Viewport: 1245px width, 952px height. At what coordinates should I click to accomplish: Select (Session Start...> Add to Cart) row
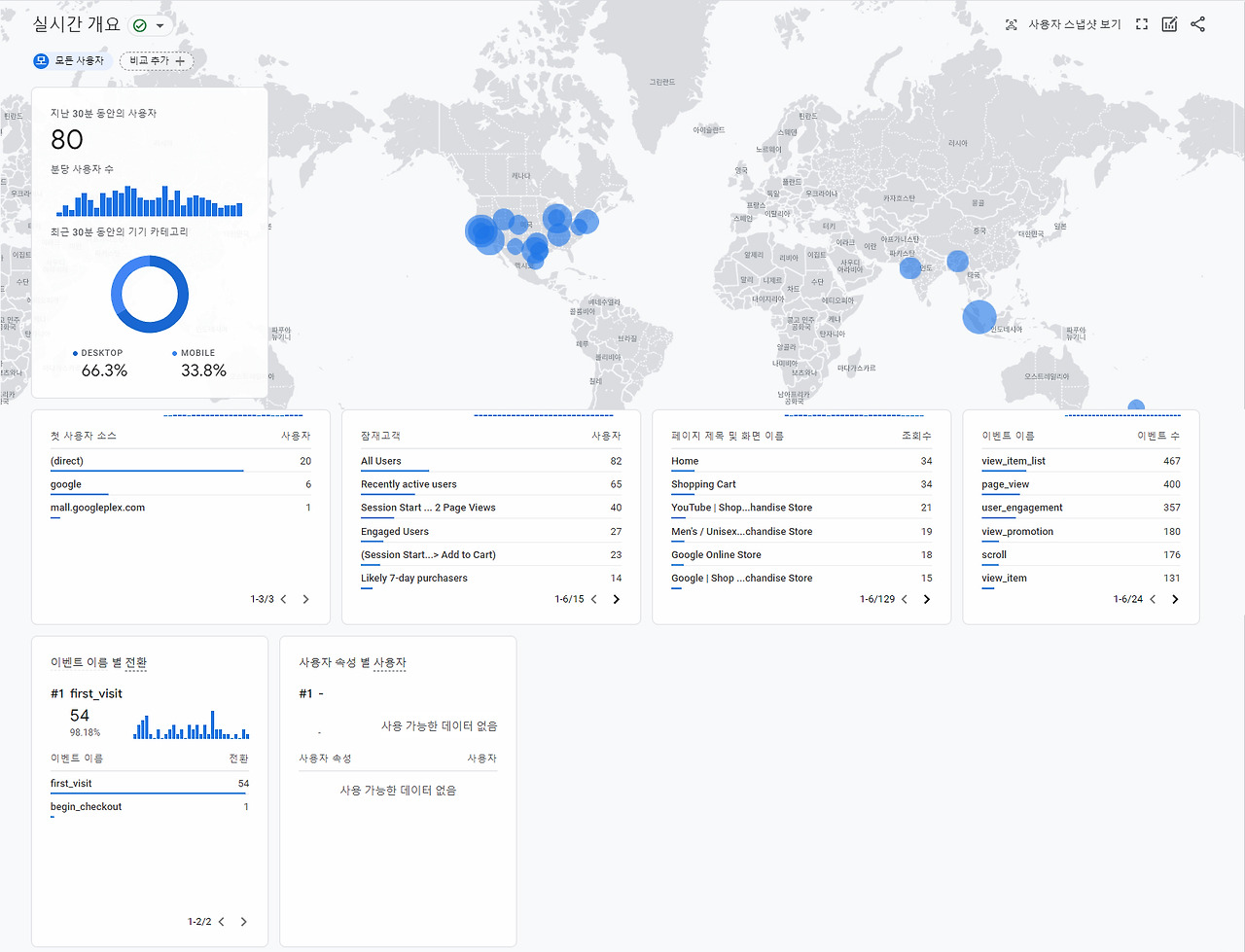491,555
